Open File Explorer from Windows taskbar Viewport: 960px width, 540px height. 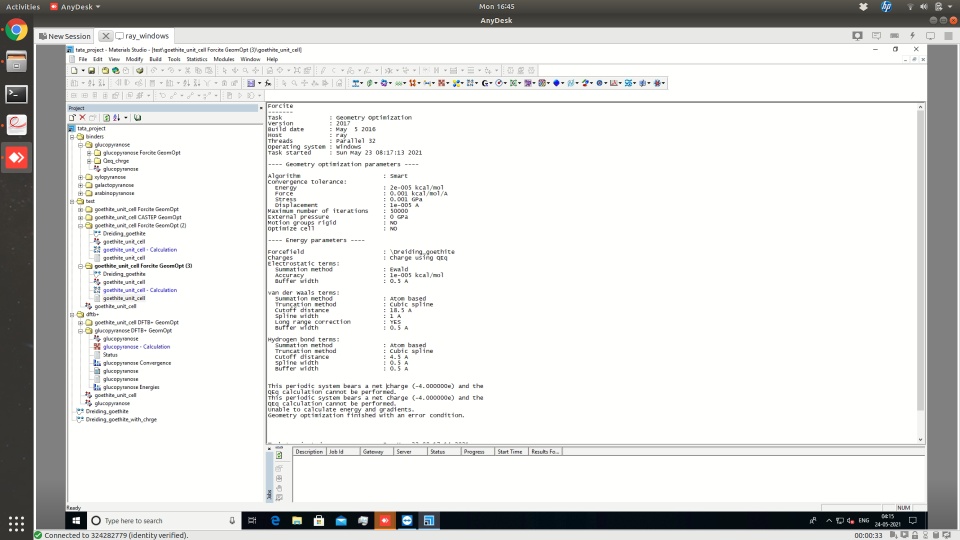[297, 520]
